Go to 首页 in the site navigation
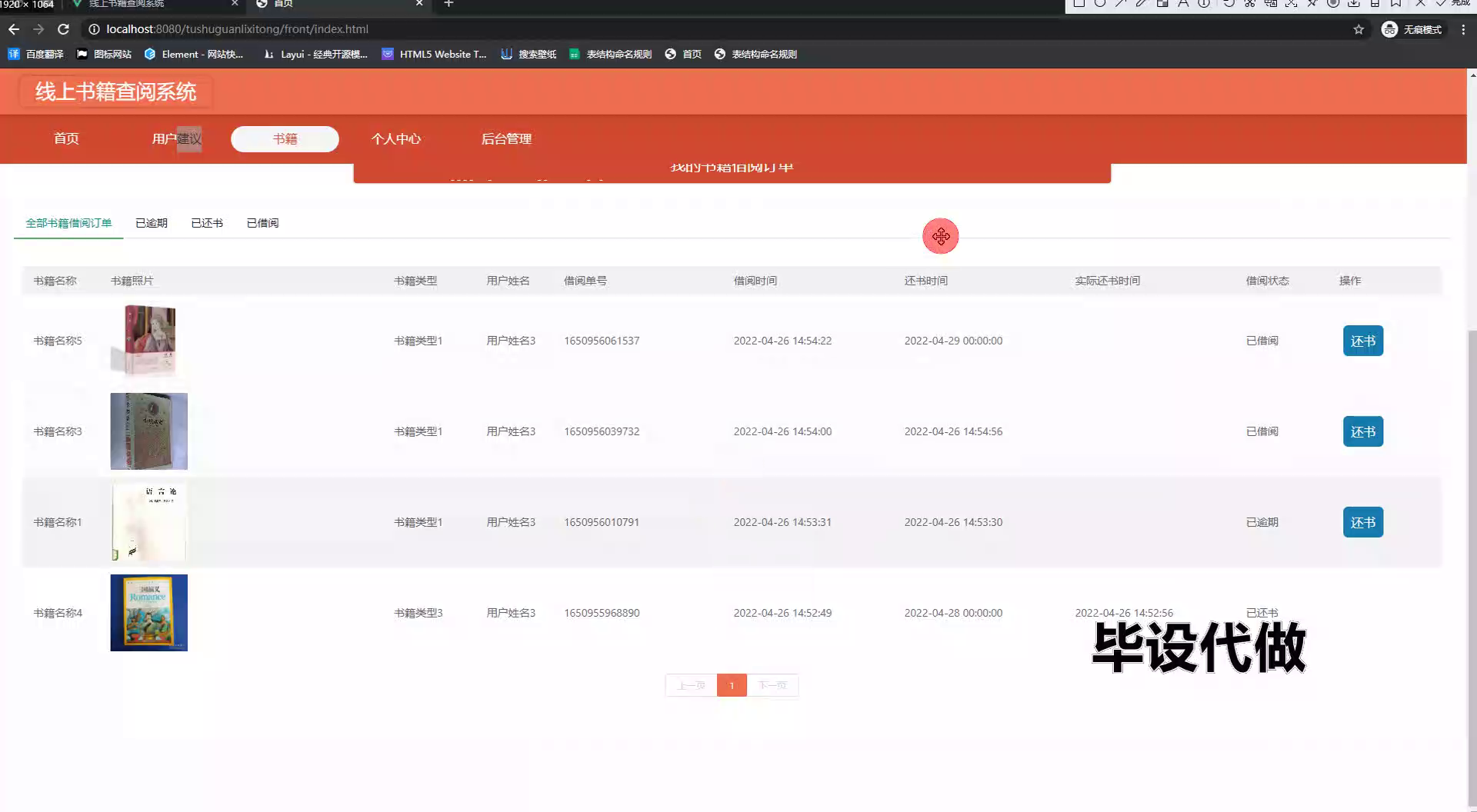This screenshot has height=812, width=1477. pyautogui.click(x=66, y=138)
